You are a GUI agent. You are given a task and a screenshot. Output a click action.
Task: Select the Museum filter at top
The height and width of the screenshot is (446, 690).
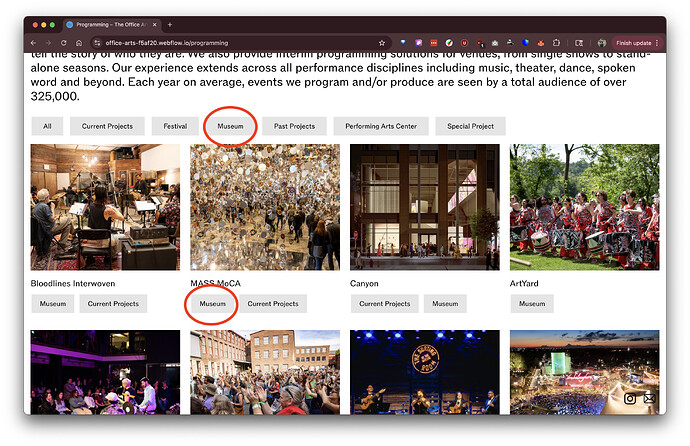click(x=230, y=126)
